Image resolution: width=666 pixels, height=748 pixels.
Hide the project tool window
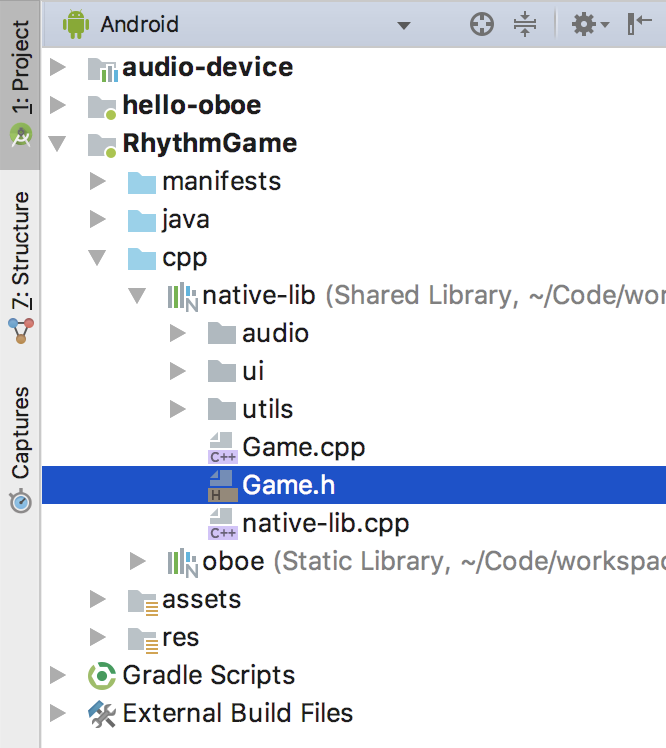[x=639, y=25]
